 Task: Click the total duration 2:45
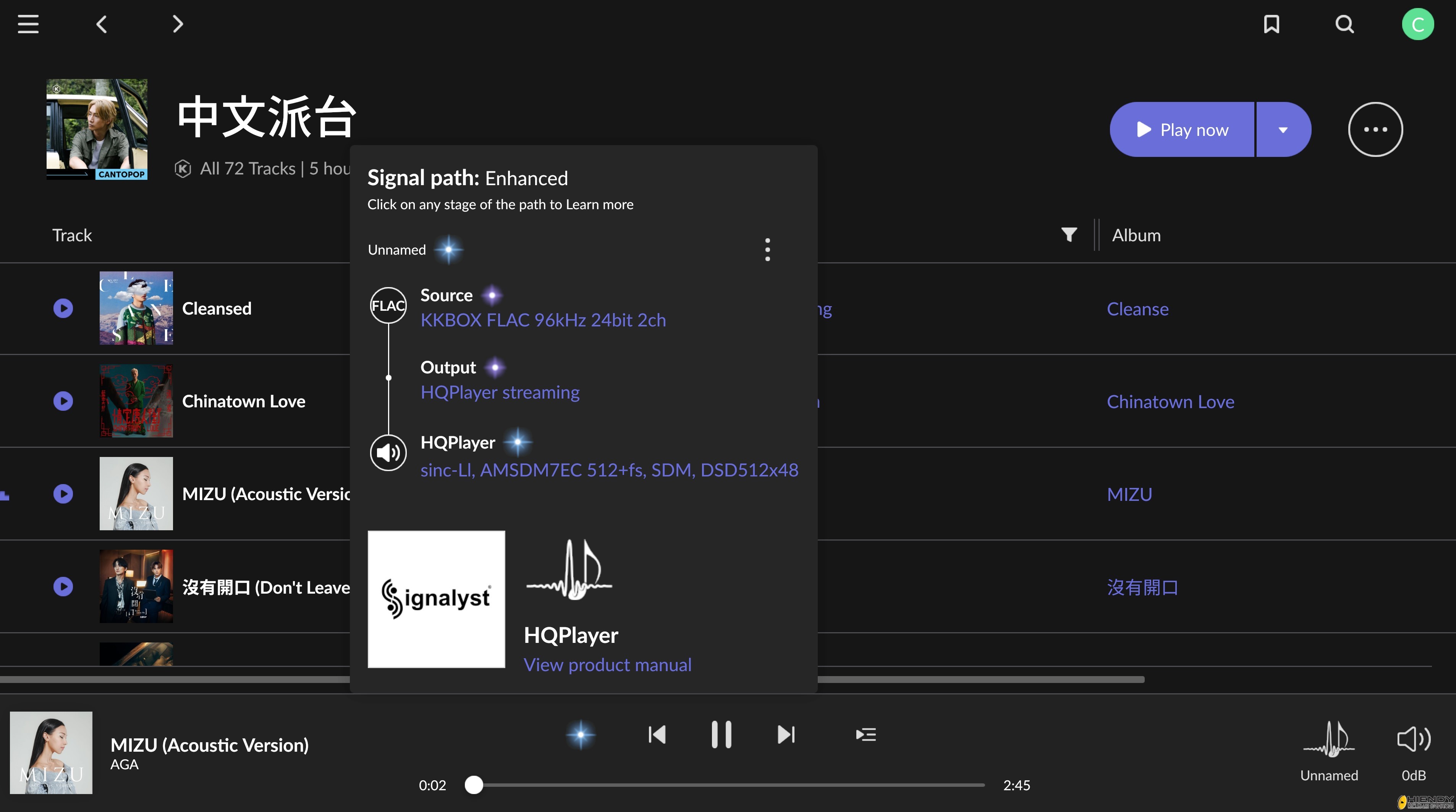point(1016,785)
